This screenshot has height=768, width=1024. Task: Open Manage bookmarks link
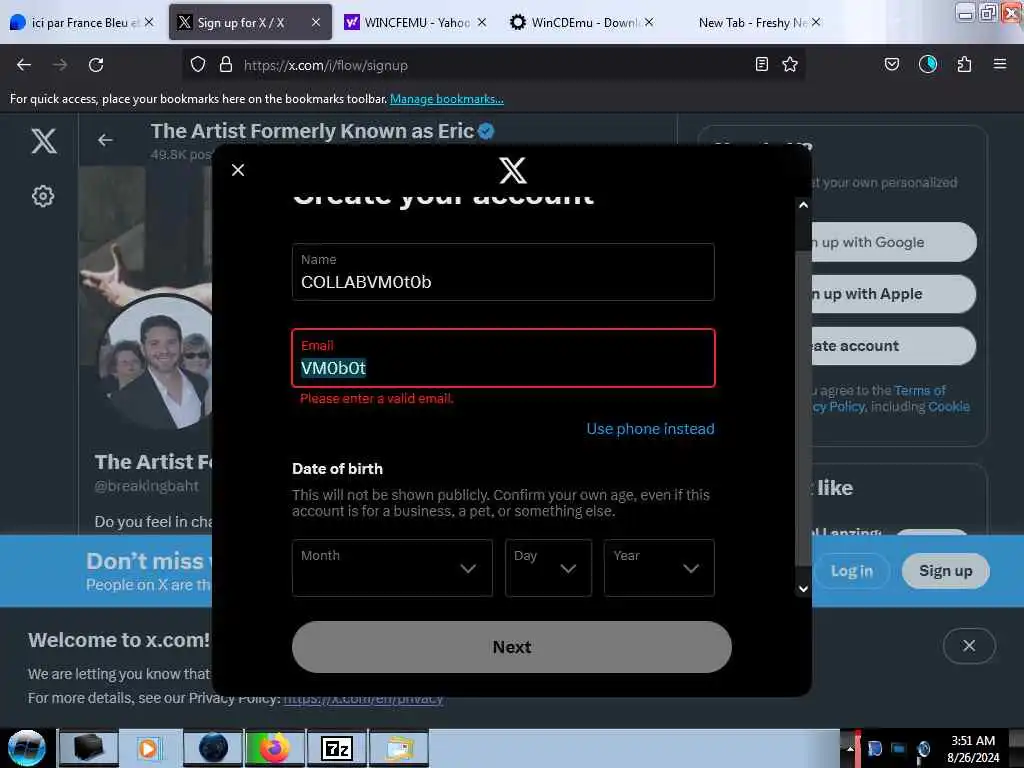pyautogui.click(x=447, y=99)
